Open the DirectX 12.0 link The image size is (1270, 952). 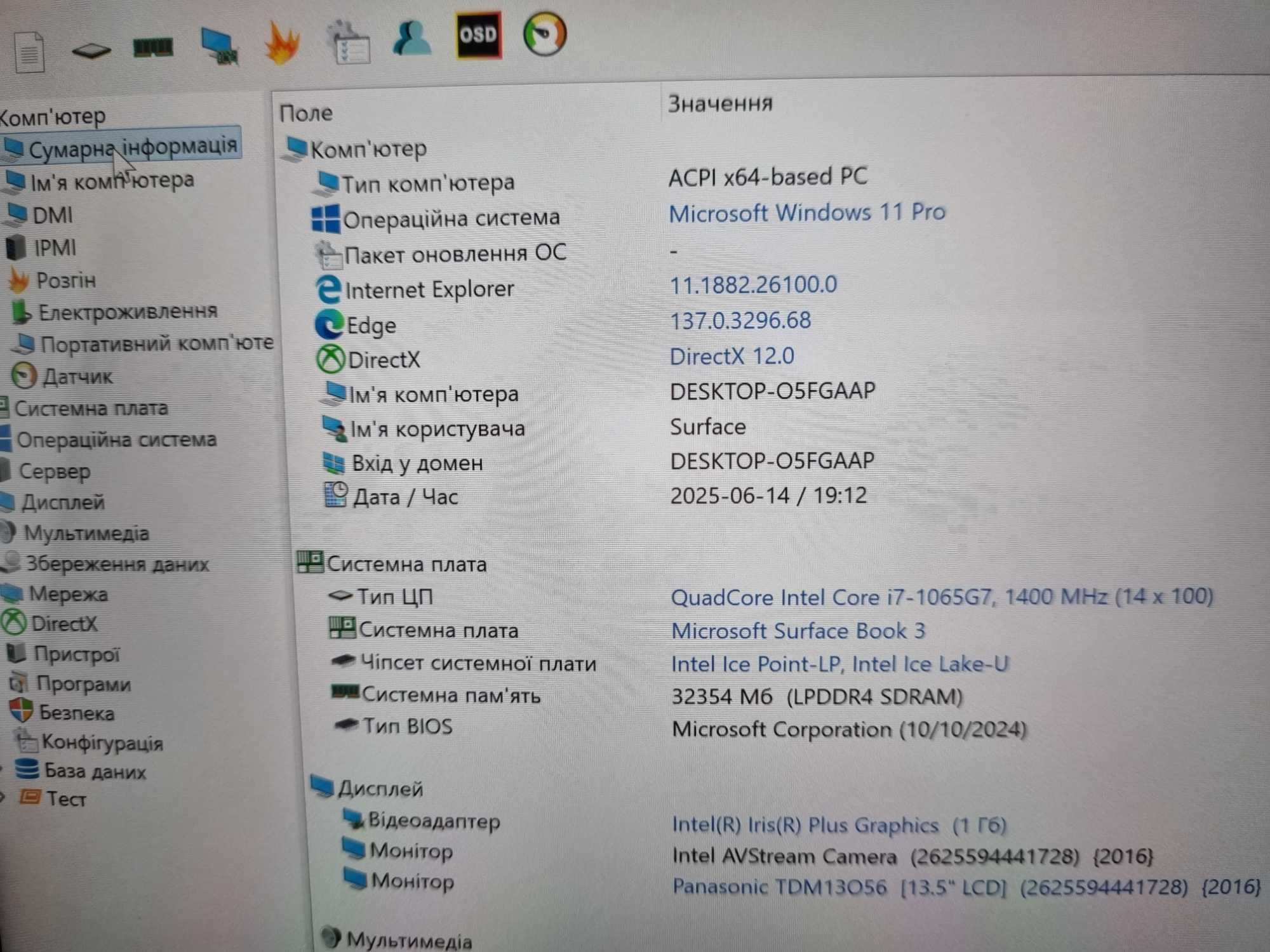[732, 356]
